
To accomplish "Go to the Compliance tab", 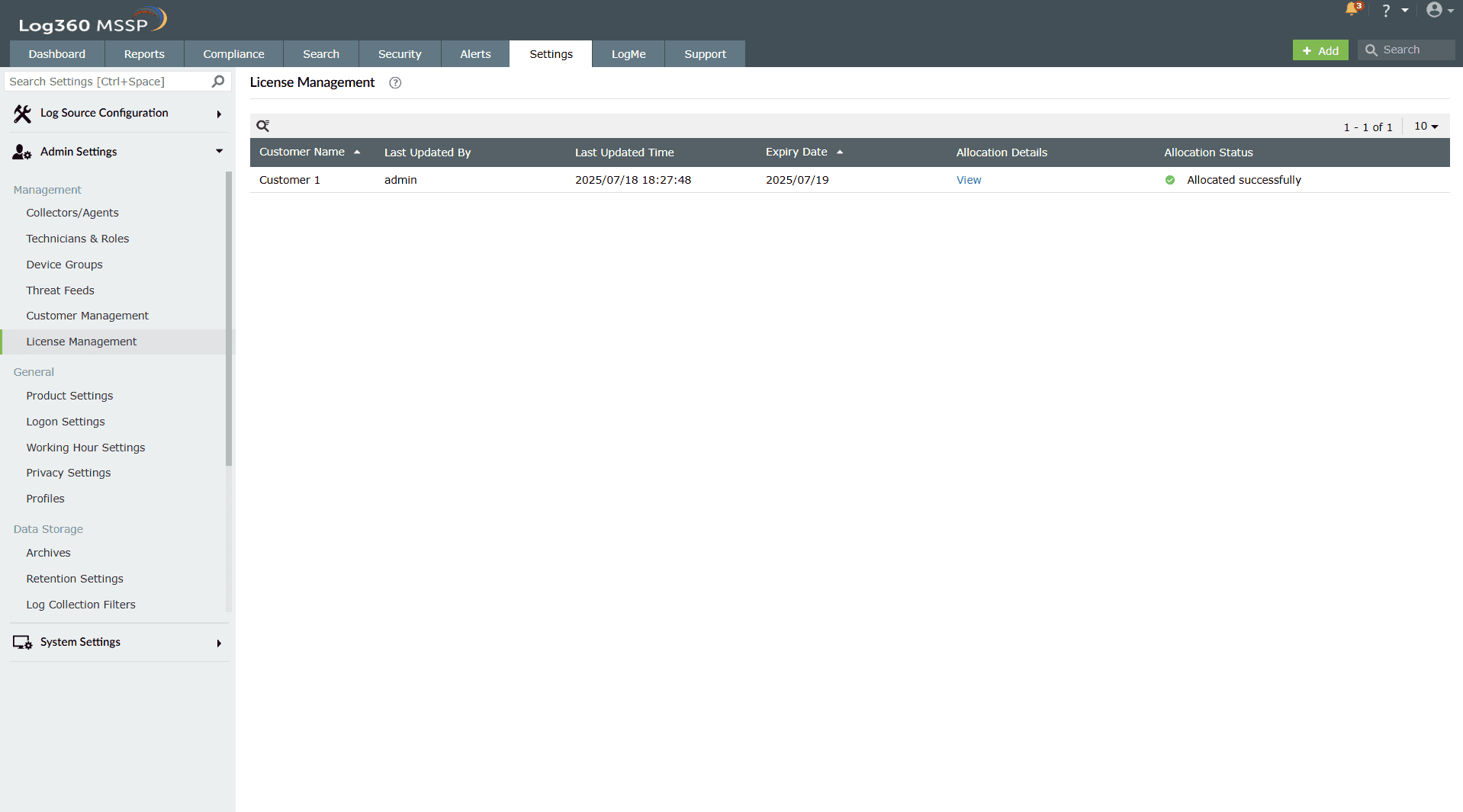I will tap(233, 54).
